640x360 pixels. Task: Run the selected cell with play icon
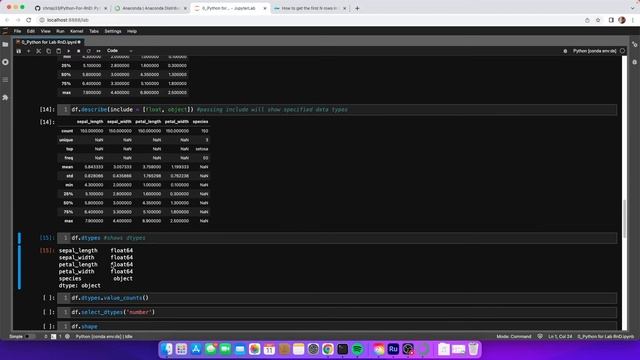point(69,51)
